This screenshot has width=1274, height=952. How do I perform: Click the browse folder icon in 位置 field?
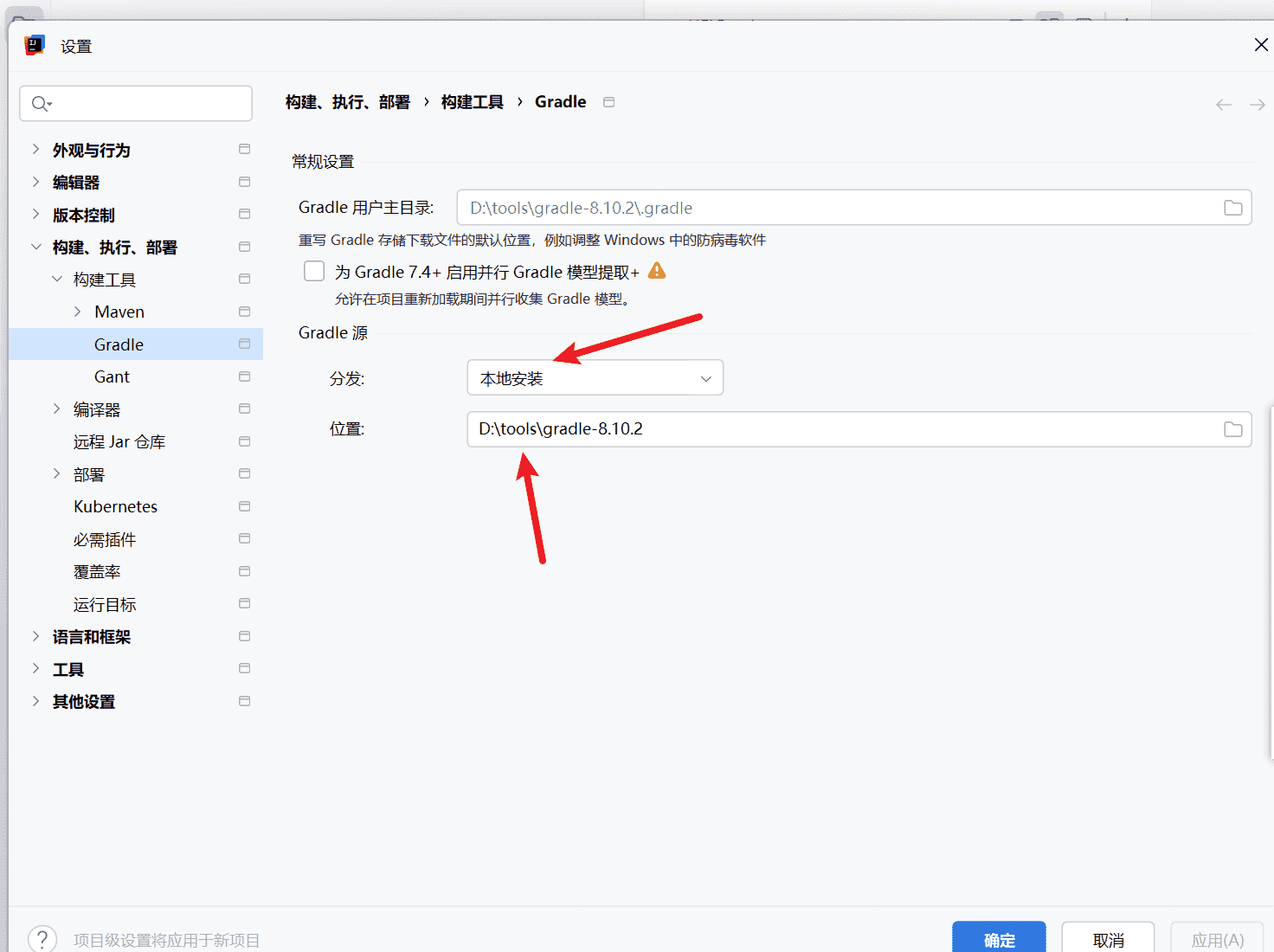click(1232, 429)
